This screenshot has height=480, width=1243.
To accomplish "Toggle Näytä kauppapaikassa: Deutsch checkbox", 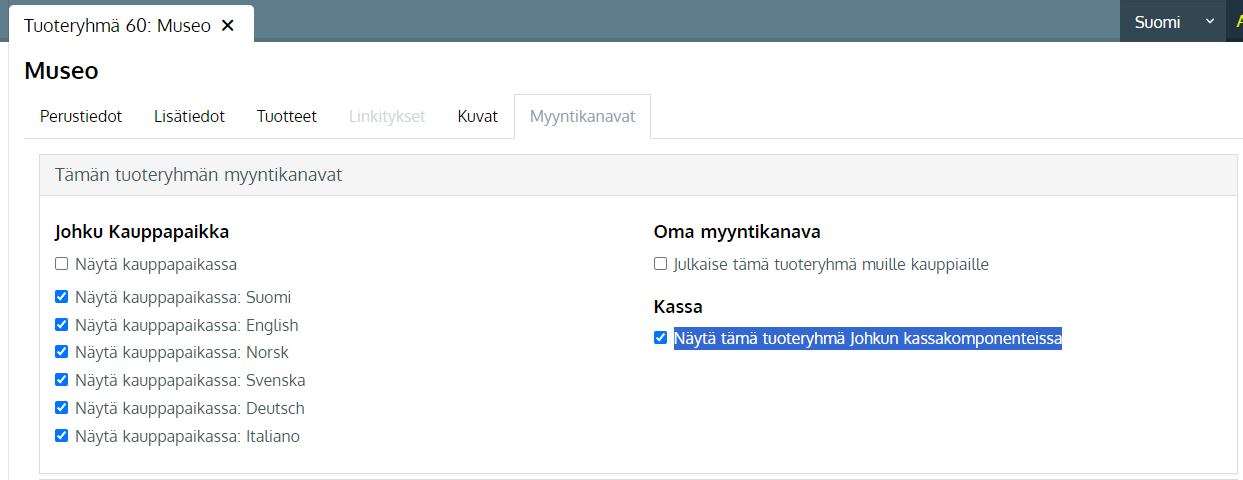I will [61, 408].
